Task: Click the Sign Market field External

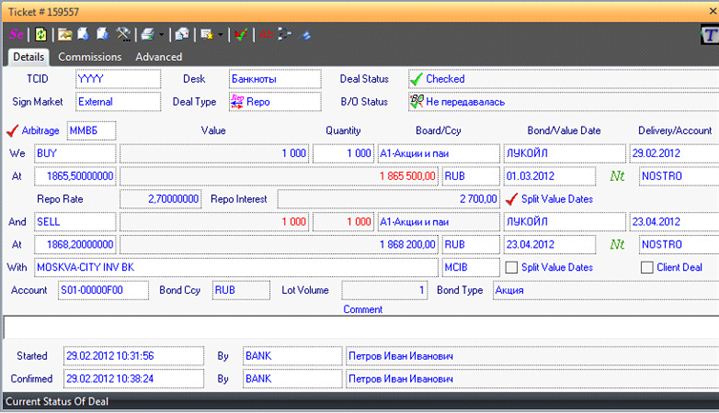Action: [118, 102]
